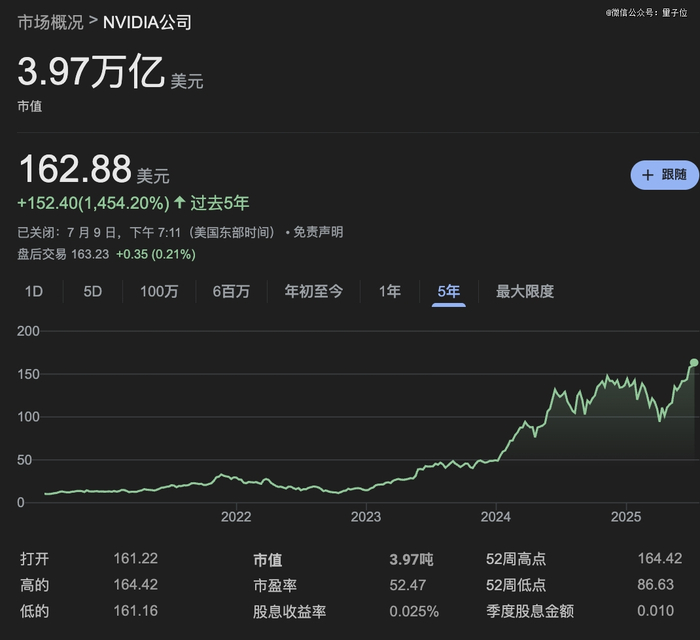
Task: Switch chart to the 1D tab
Action: click(34, 291)
